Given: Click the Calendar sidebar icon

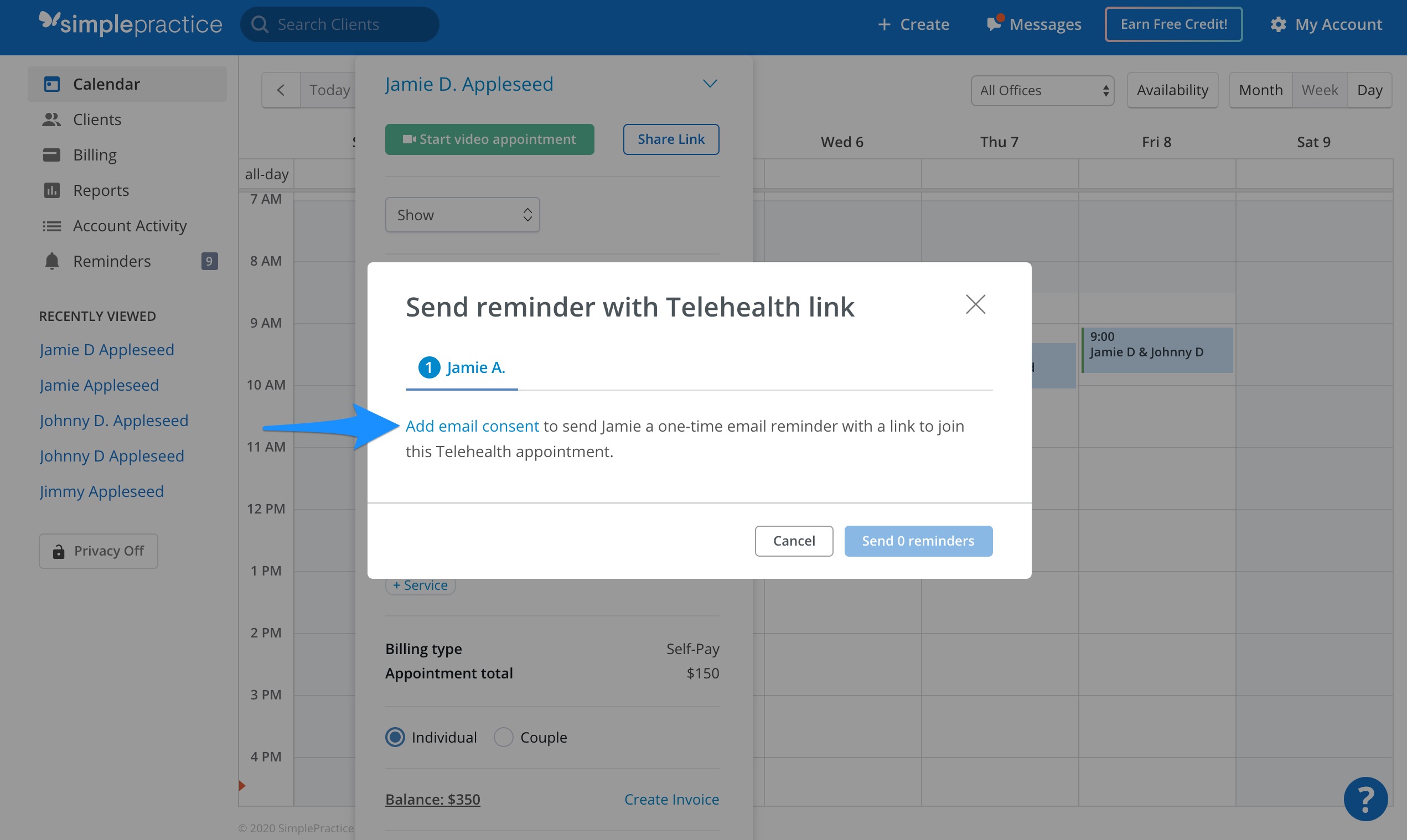Looking at the screenshot, I should (x=51, y=84).
